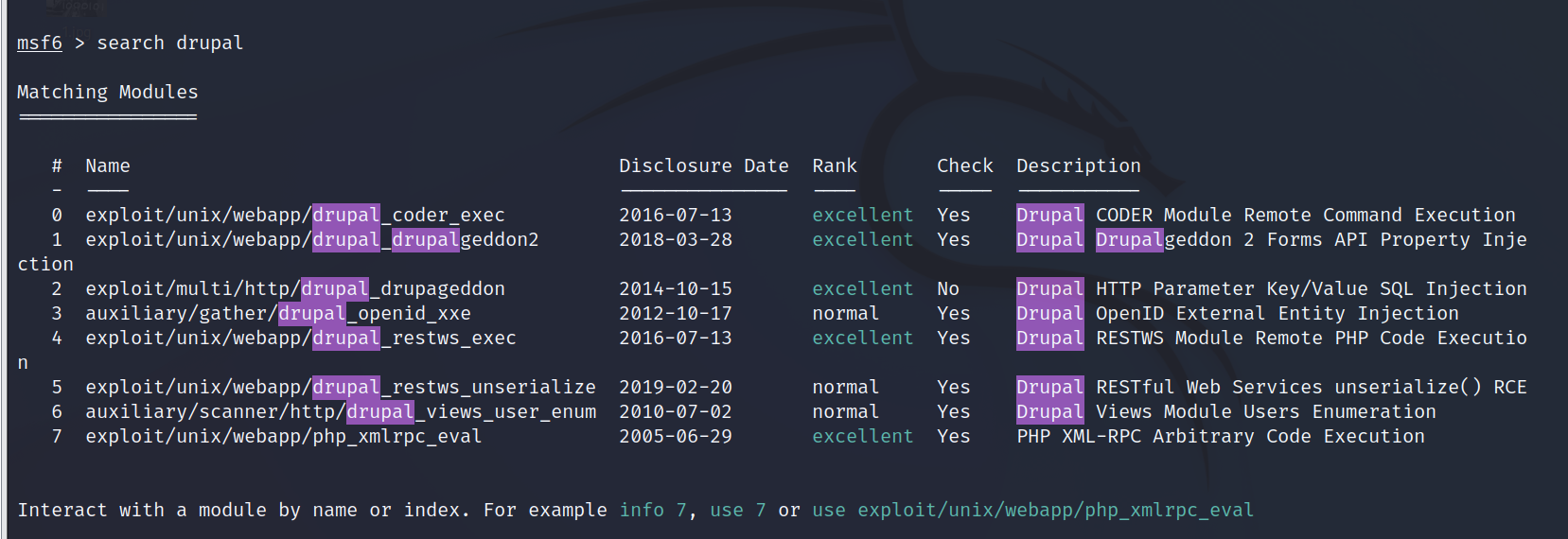Click the 'use 7' example command

point(738,511)
